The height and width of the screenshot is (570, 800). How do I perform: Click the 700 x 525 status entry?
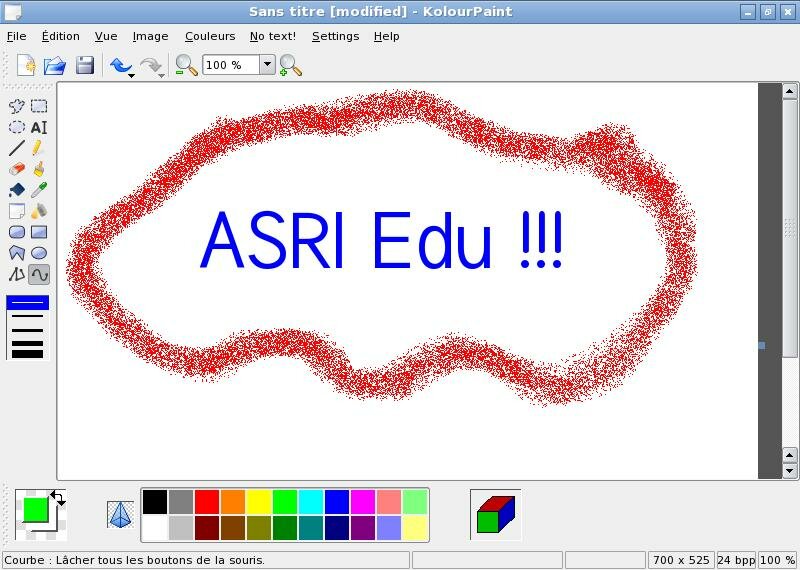click(x=681, y=560)
